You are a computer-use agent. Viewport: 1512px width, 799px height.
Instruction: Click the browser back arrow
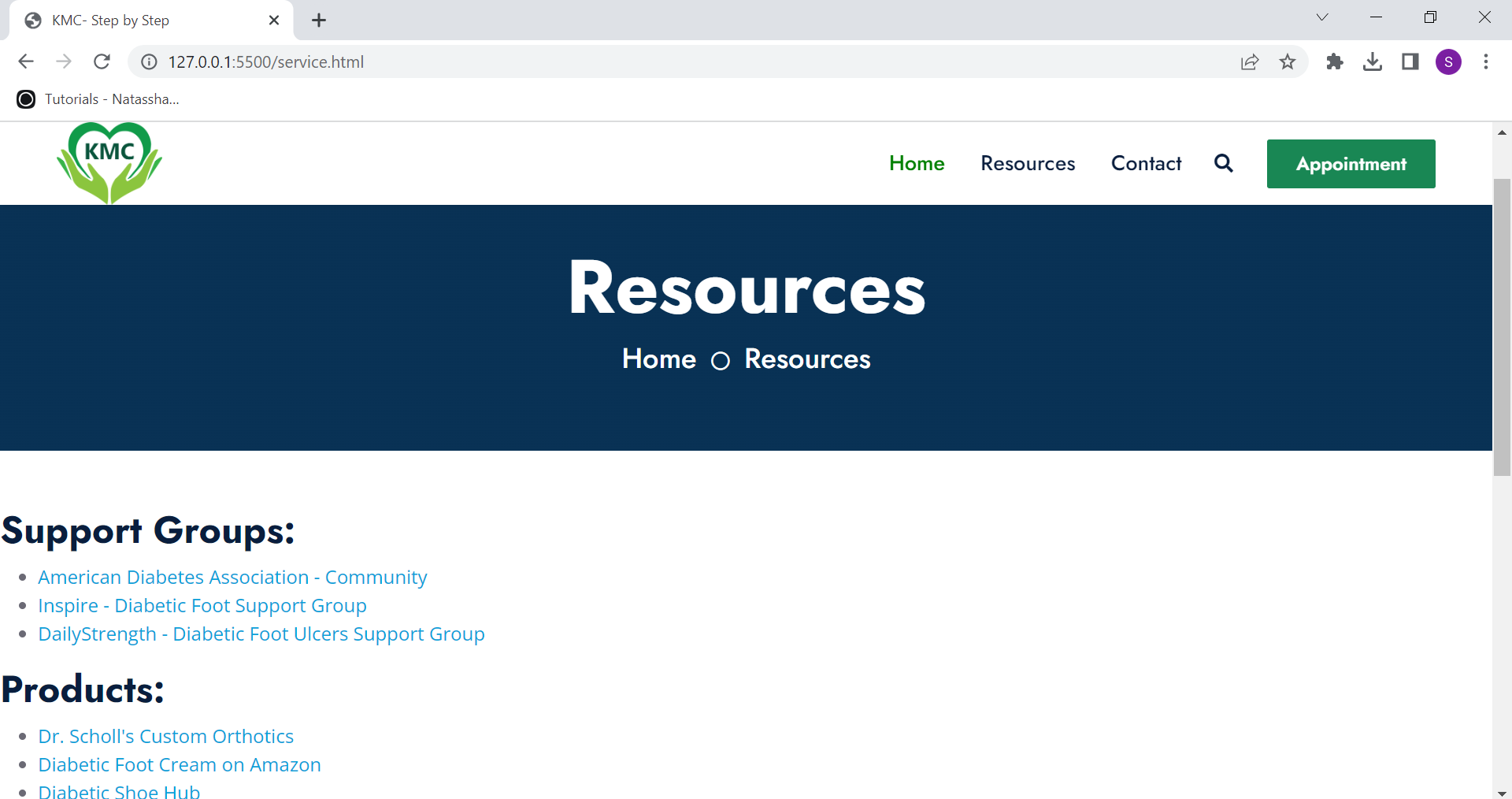(x=26, y=61)
